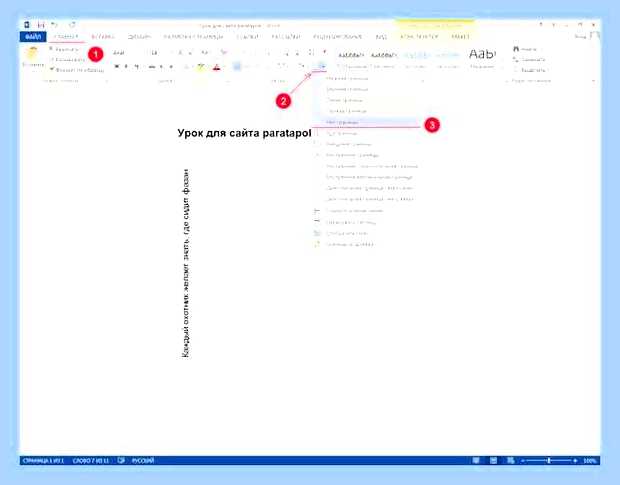This screenshot has height=485, width=620.
Task: Click the red font color A icon
Action: 216,66
